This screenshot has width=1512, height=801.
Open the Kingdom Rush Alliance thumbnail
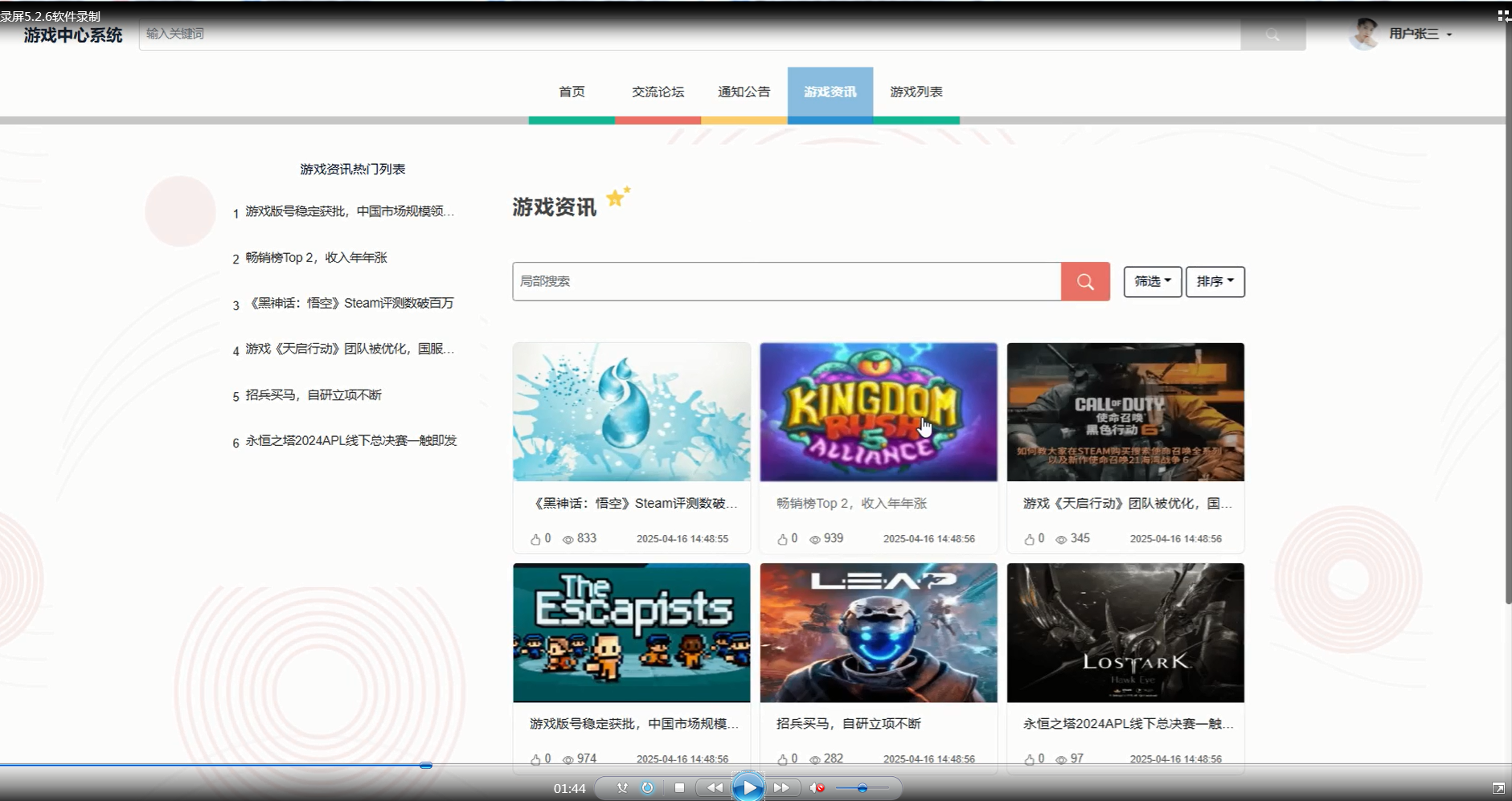click(879, 412)
